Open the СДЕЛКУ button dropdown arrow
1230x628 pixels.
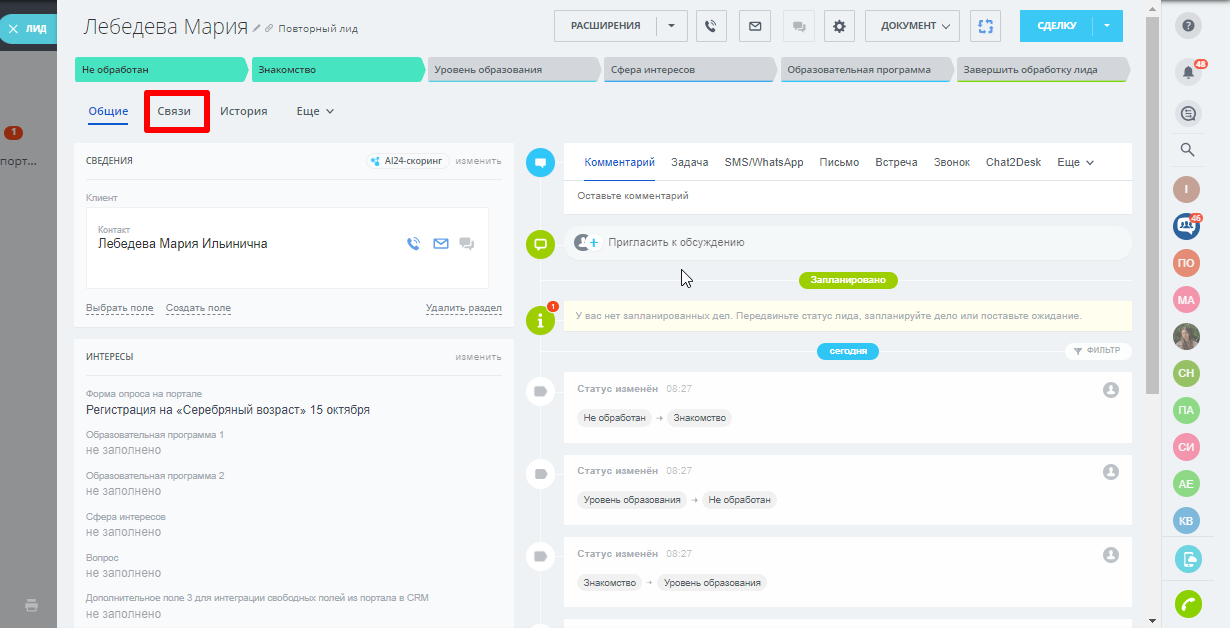(x=1108, y=26)
